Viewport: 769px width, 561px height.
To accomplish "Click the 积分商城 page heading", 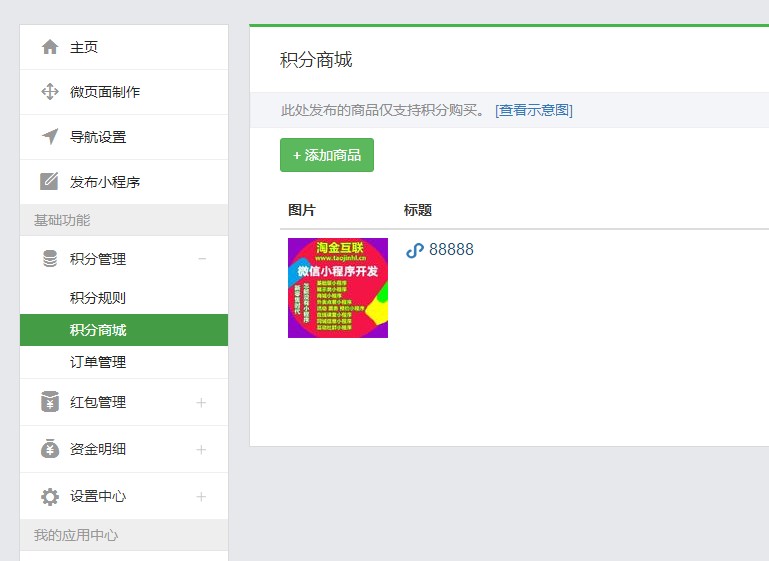I will coord(316,60).
